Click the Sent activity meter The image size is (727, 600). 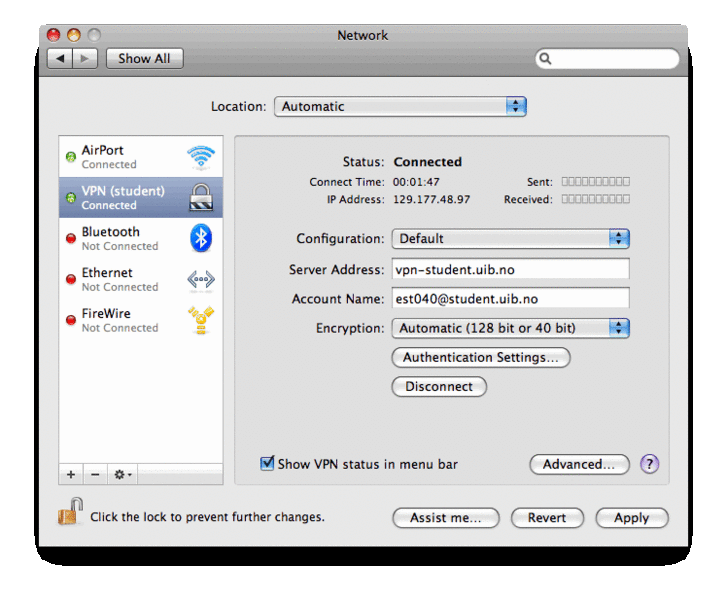tap(595, 181)
